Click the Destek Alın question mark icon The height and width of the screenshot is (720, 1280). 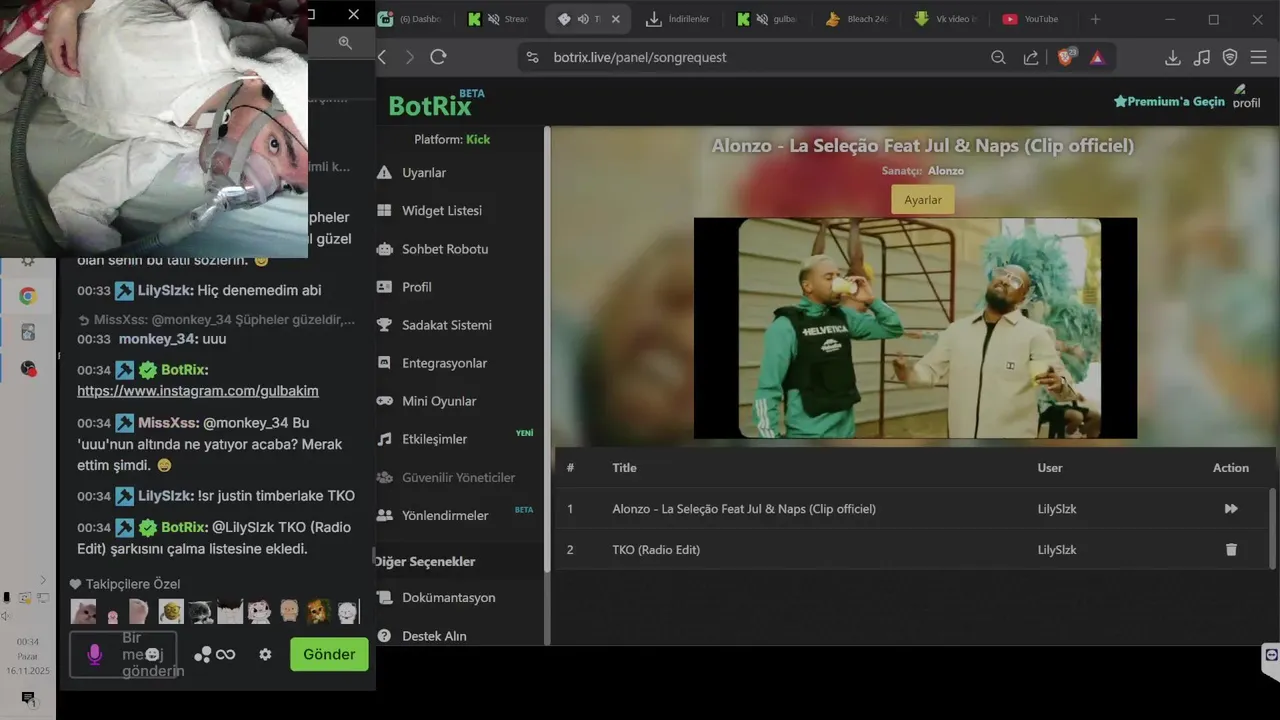pos(384,635)
